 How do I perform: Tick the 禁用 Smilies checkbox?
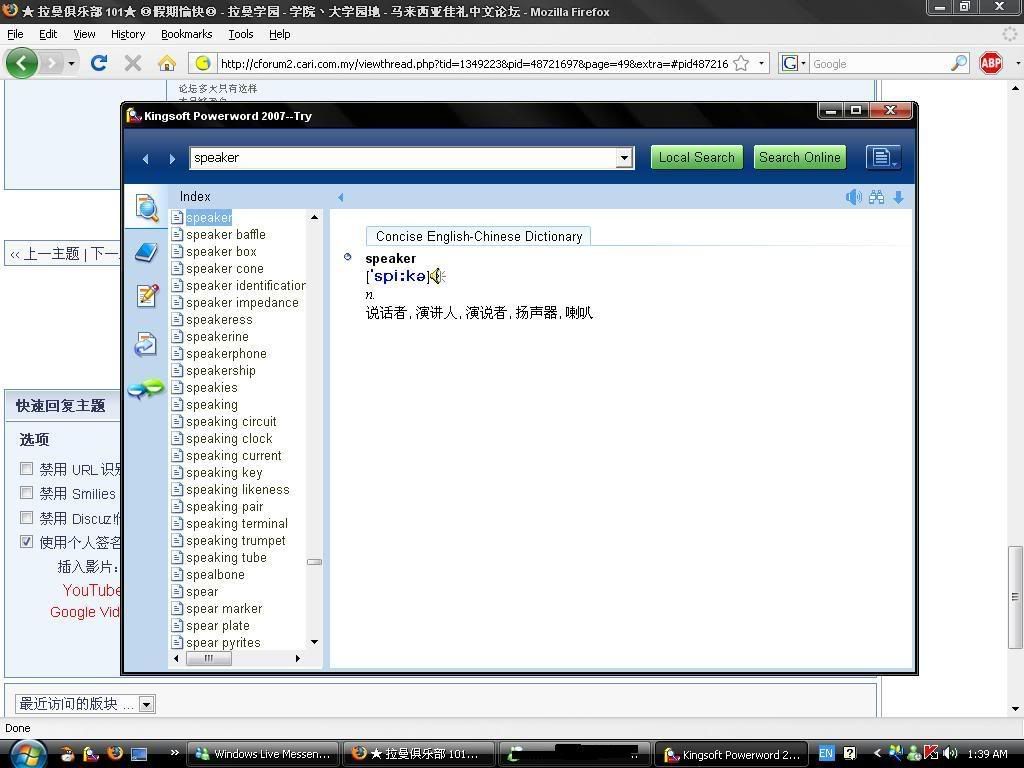[x=27, y=493]
